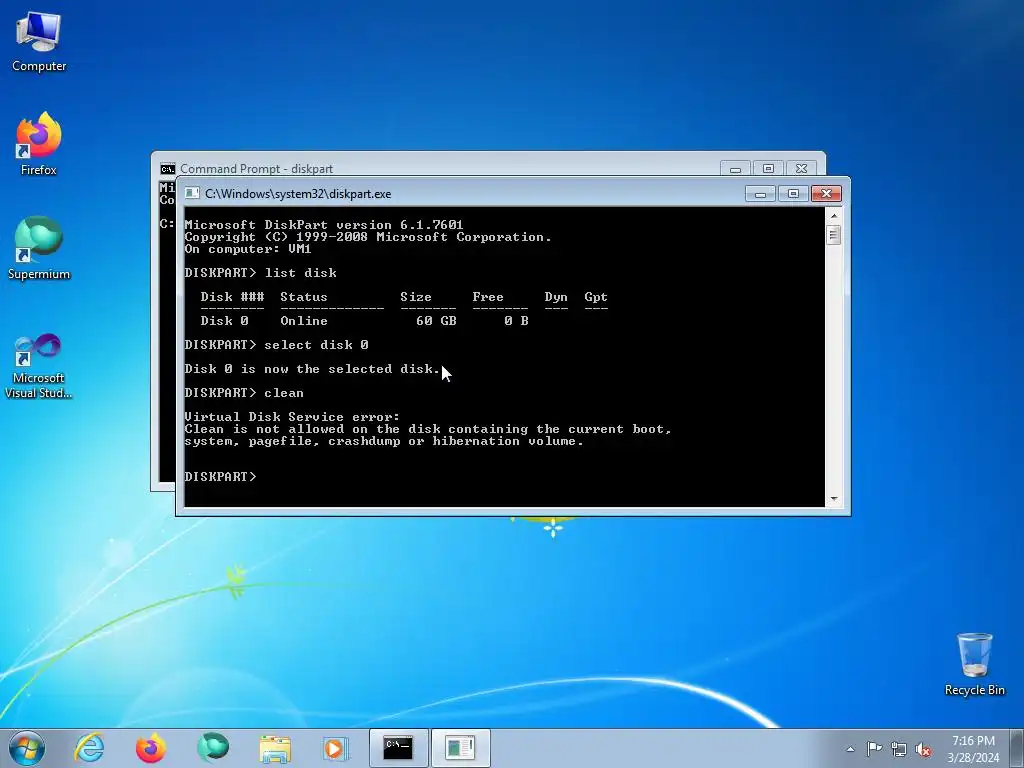The image size is (1024, 768).
Task: Minimize the diskpart.exe window
Action: (x=760, y=194)
